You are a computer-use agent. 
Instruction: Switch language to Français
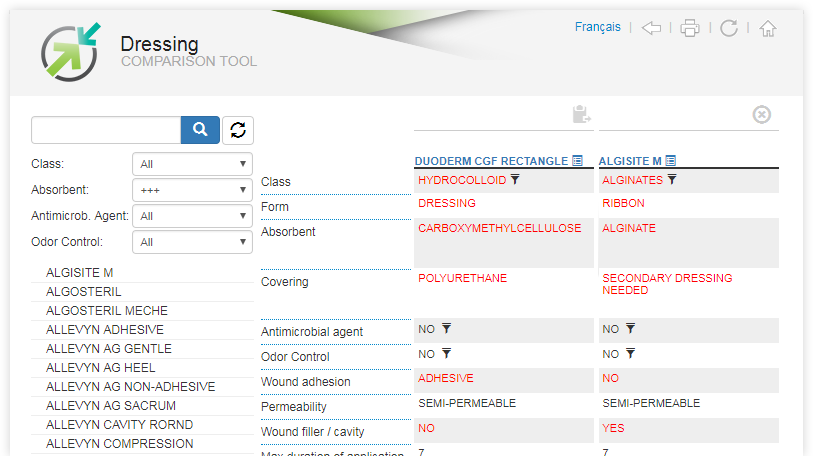pyautogui.click(x=597, y=27)
